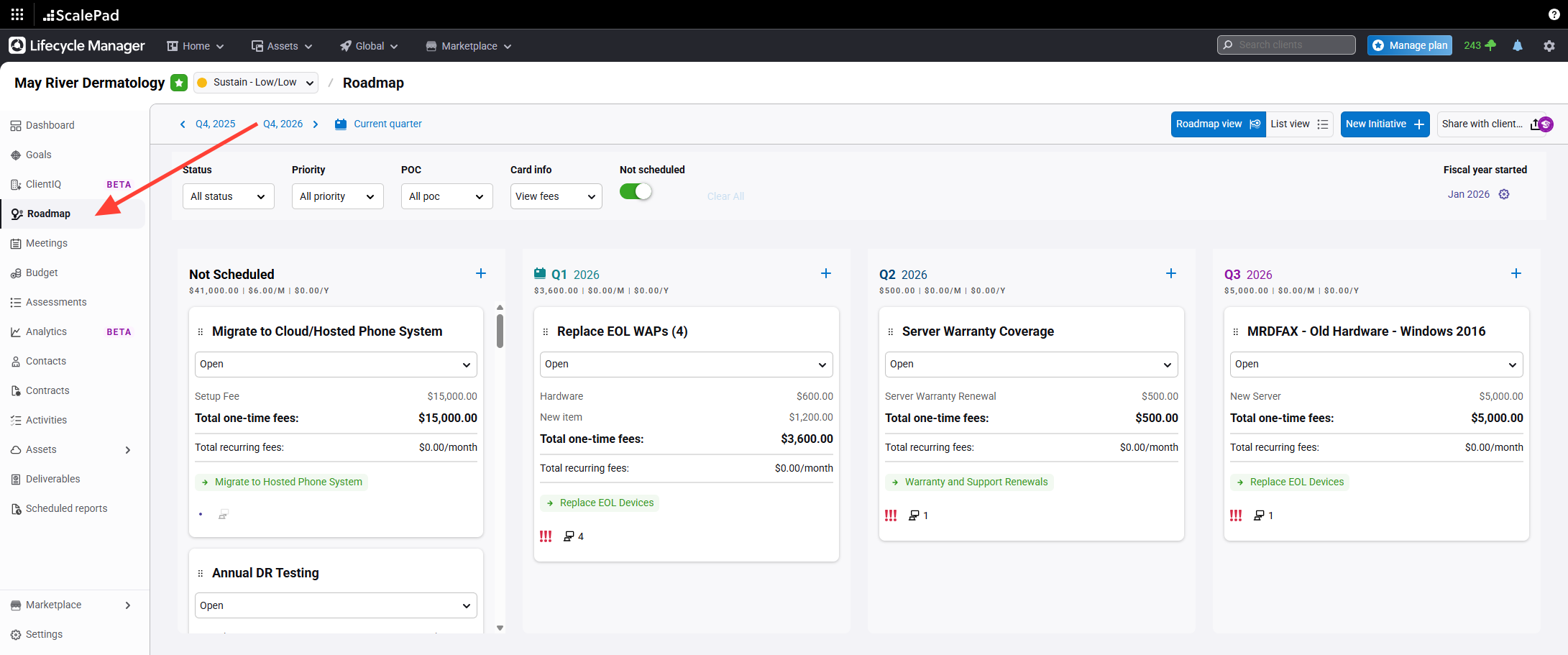Add initiative to Not Scheduled column
Image resolution: width=1568 pixels, height=655 pixels.
point(480,273)
